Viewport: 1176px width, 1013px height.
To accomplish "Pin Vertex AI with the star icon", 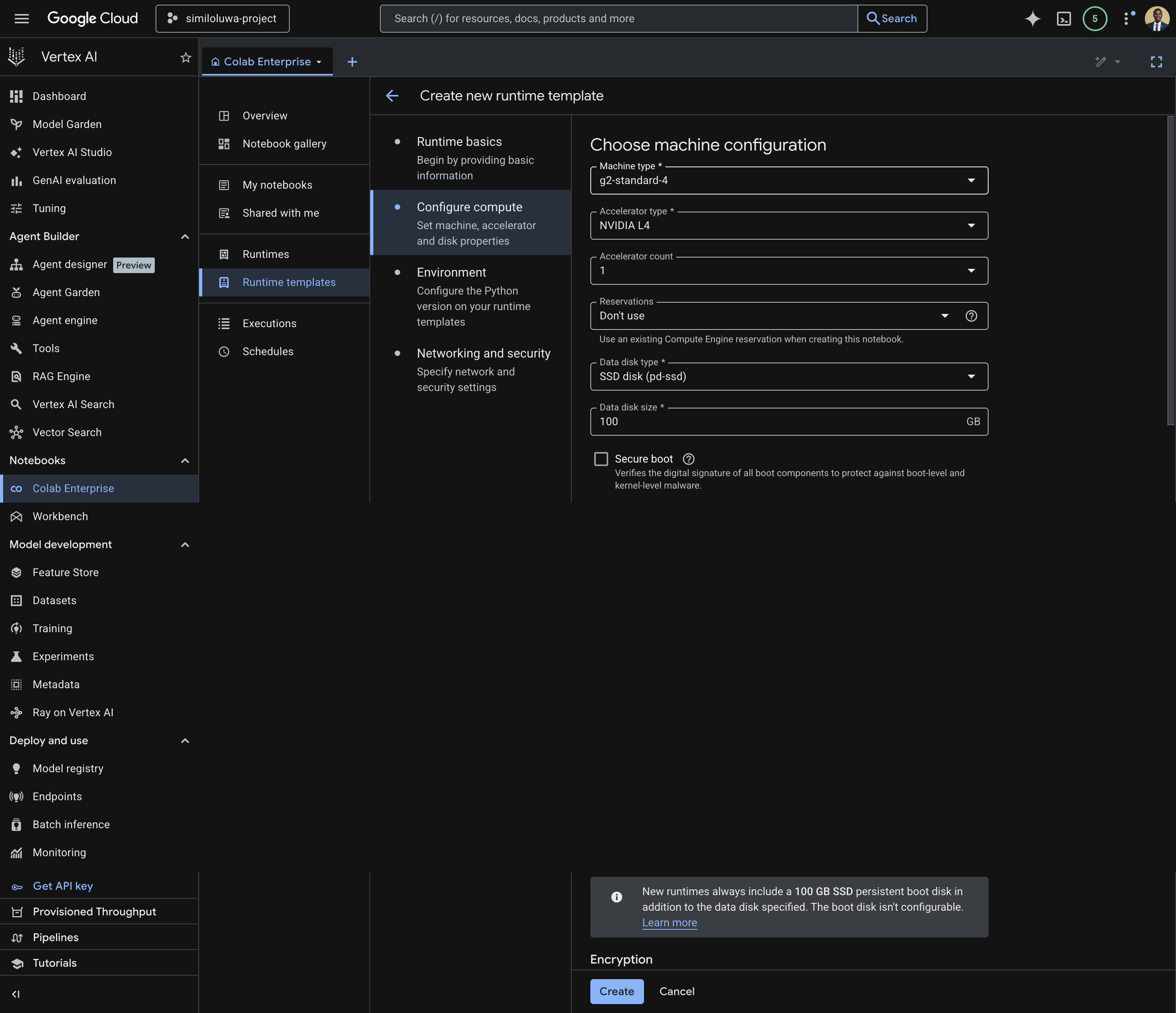I will [185, 57].
